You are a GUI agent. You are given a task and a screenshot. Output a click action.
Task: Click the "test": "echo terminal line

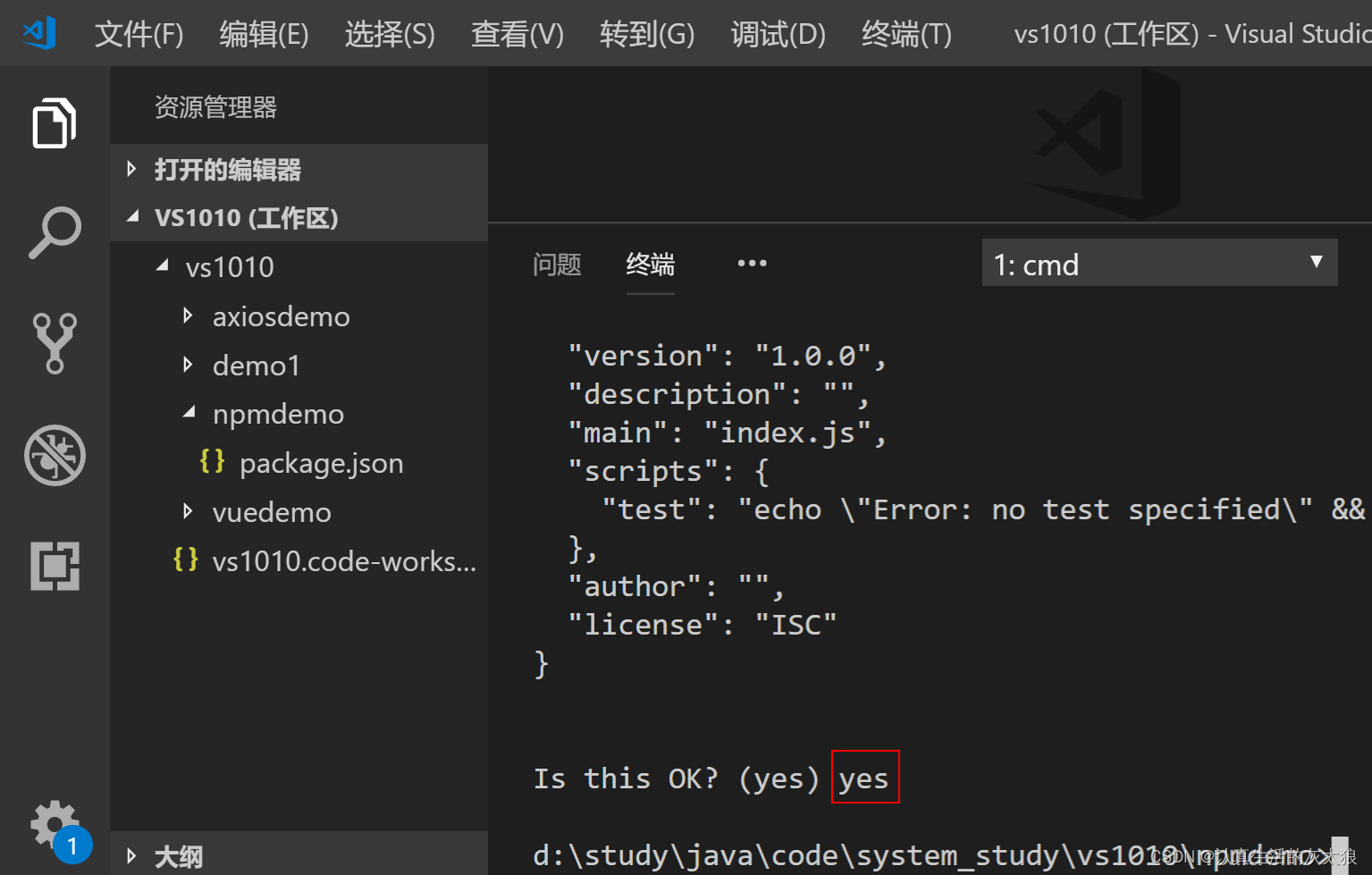[983, 509]
